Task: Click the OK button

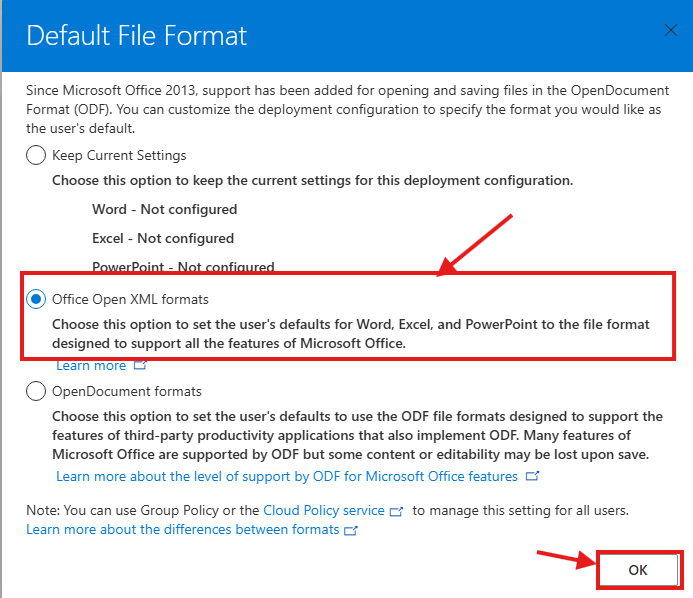Action: pos(638,570)
